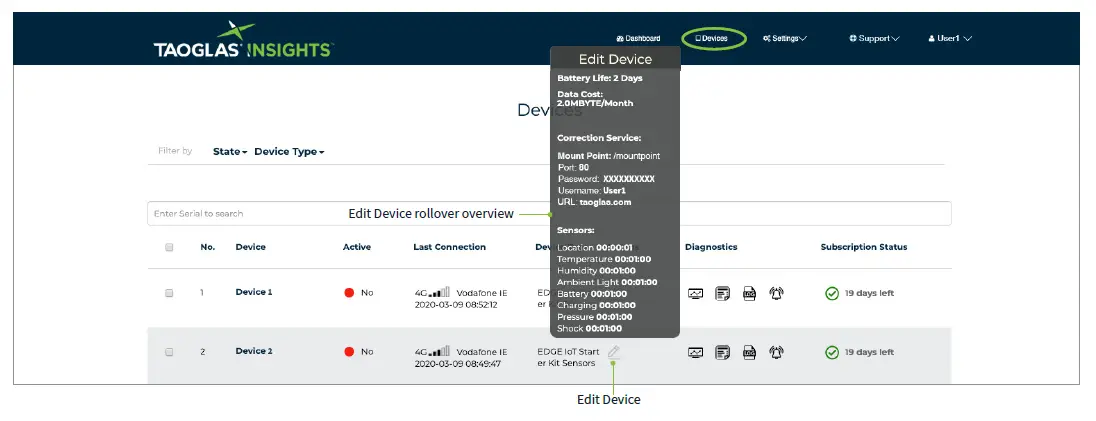Click the Active column header
The height and width of the screenshot is (421, 1096).
click(356, 247)
